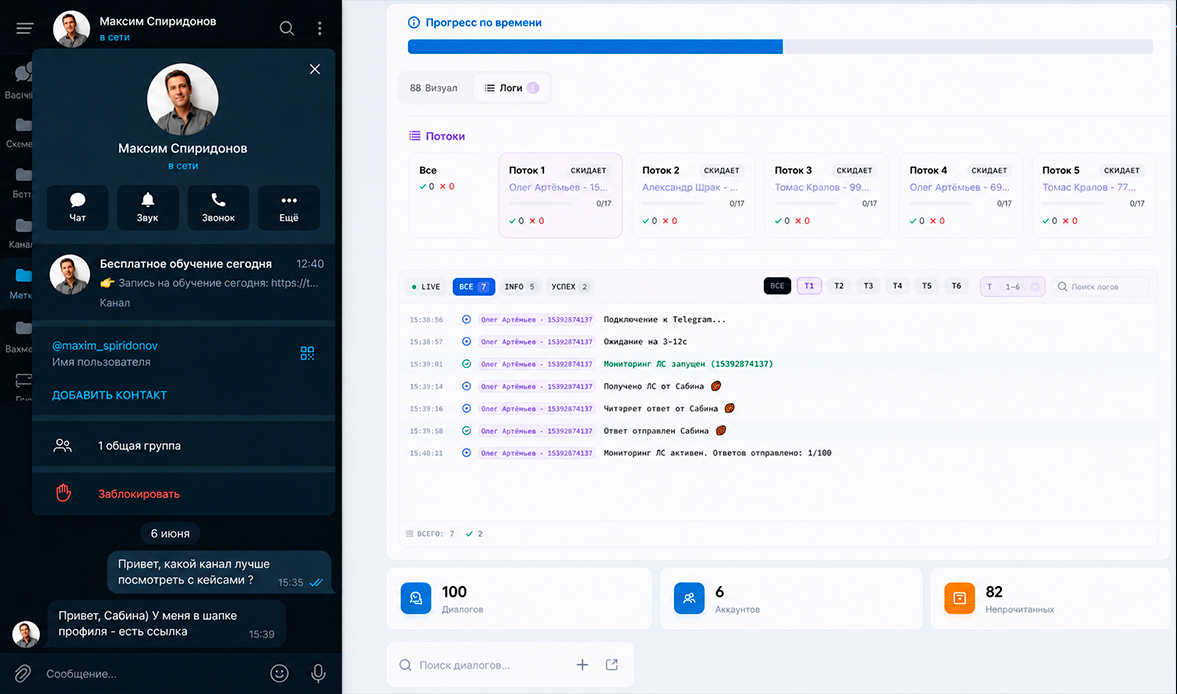The width and height of the screenshot is (1177, 694).
Task: Open the T 1–6 range dropdown
Action: [1013, 287]
